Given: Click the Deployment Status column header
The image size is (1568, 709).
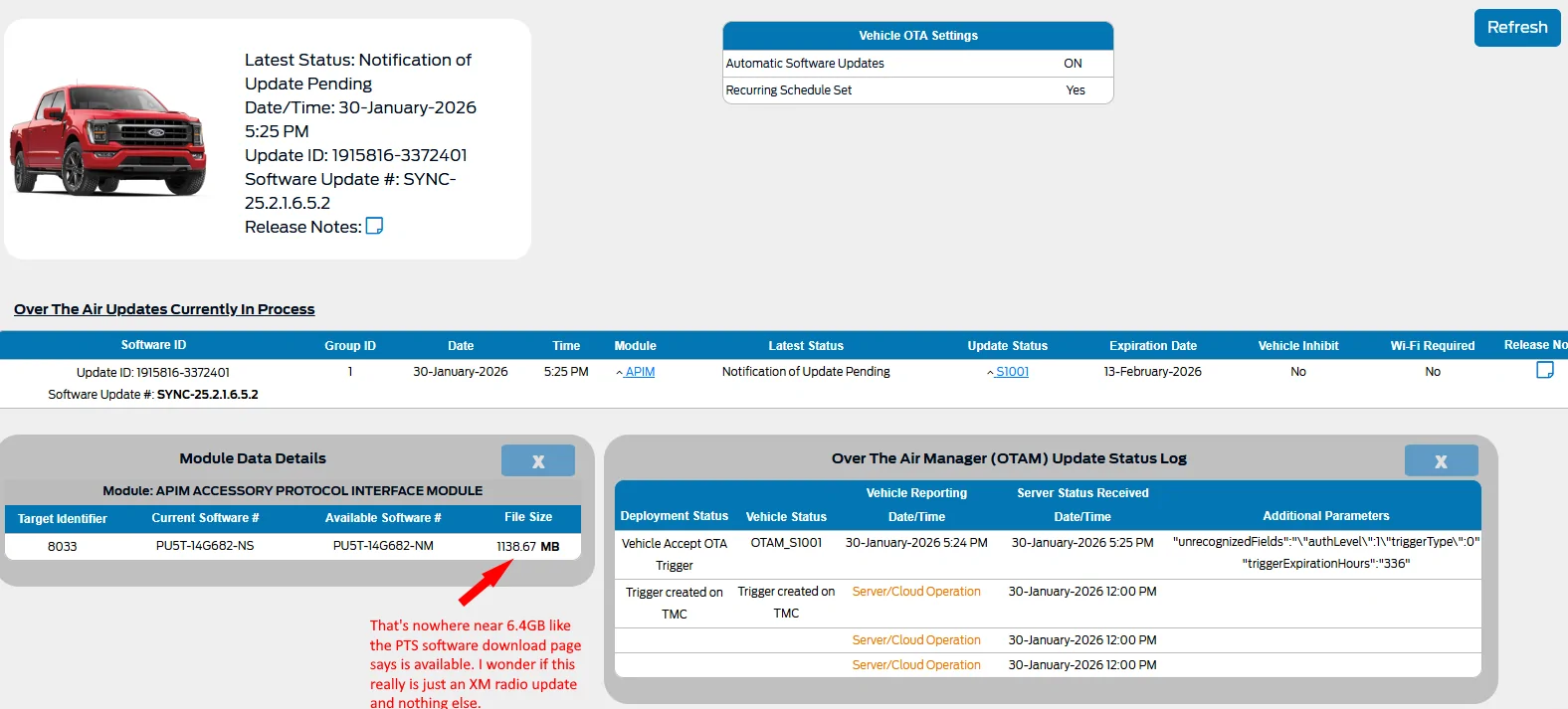Looking at the screenshot, I should [x=675, y=516].
